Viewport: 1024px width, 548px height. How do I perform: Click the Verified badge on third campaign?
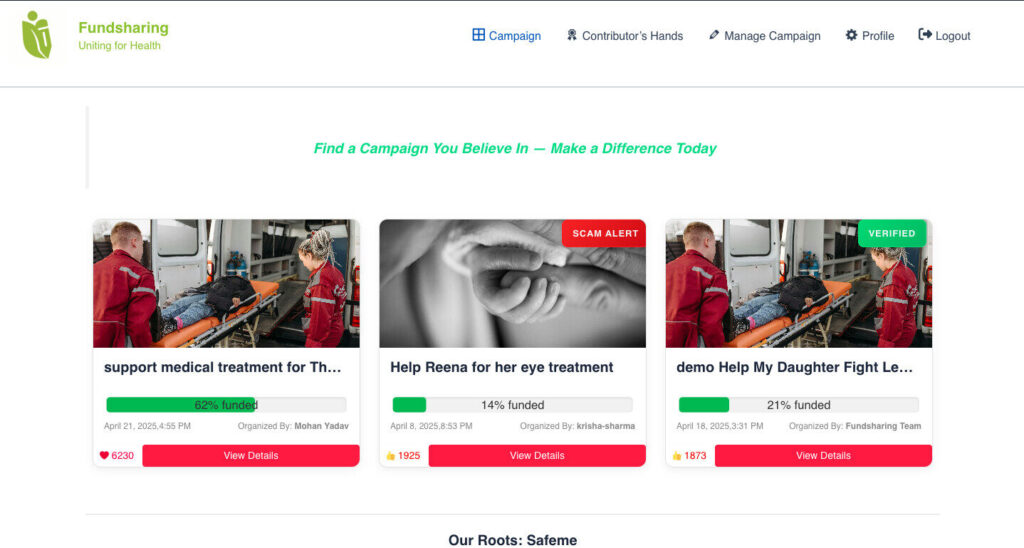coord(891,233)
